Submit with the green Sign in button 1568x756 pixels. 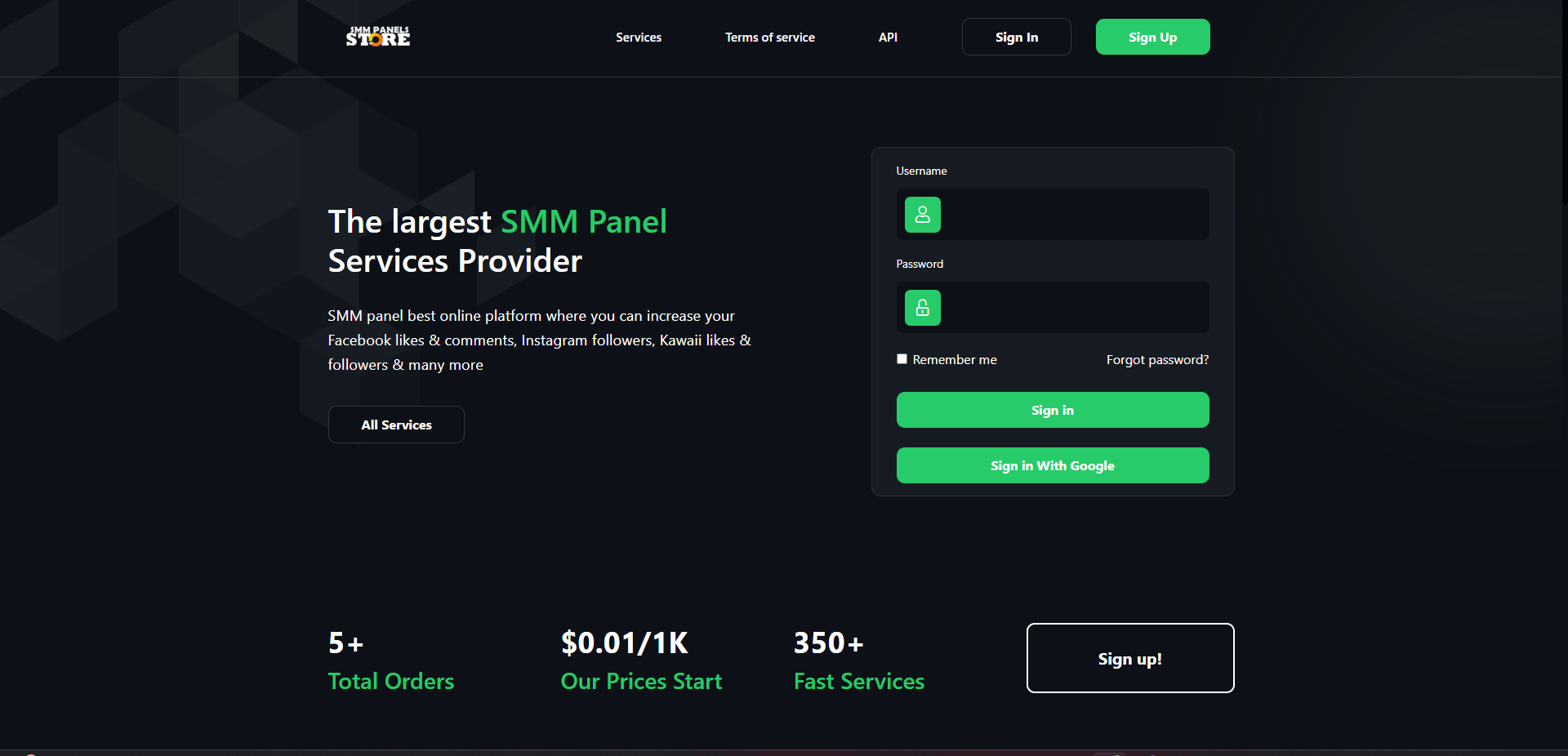coord(1052,410)
